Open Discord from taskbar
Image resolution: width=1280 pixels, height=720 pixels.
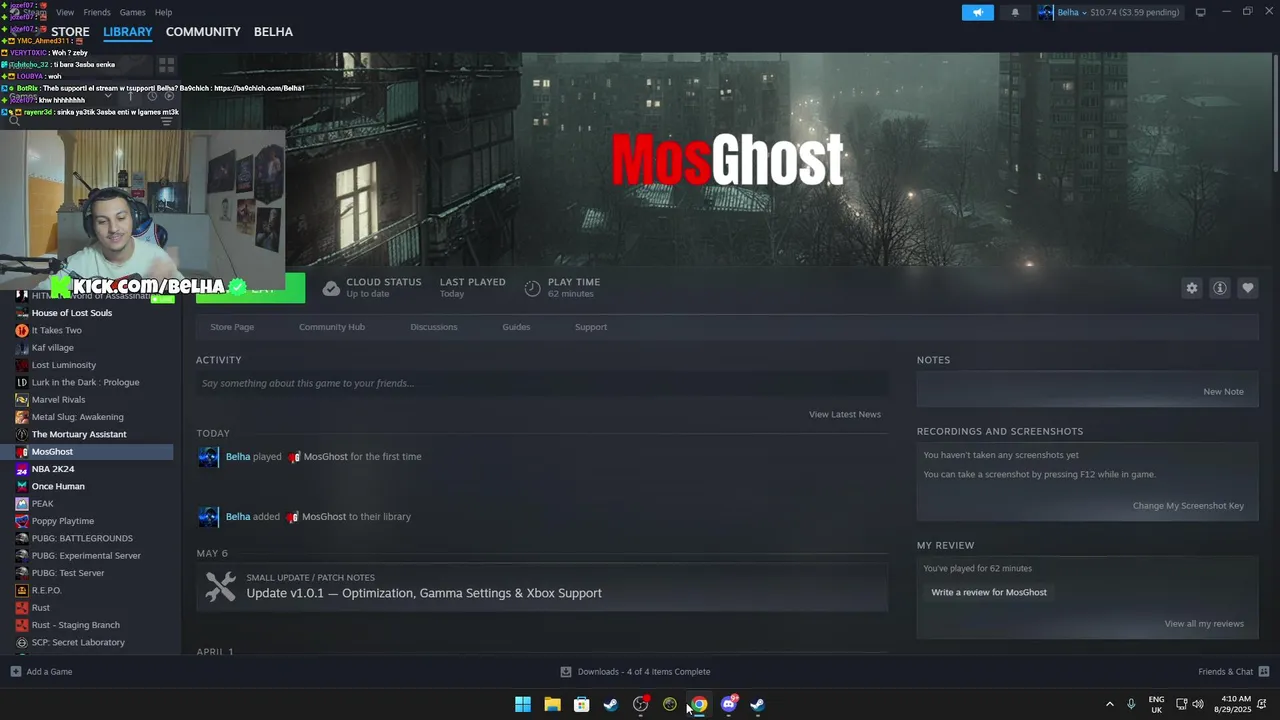pos(729,704)
